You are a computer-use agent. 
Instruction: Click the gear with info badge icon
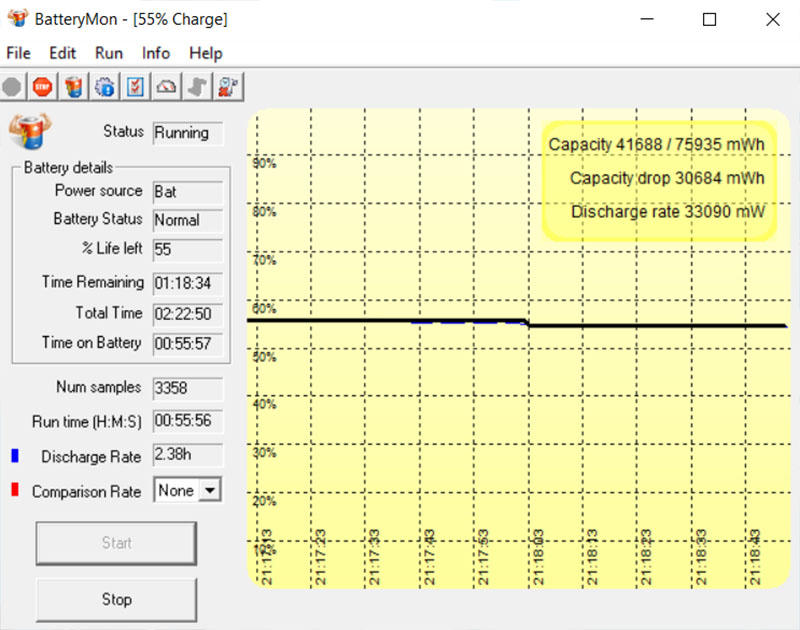(x=104, y=87)
